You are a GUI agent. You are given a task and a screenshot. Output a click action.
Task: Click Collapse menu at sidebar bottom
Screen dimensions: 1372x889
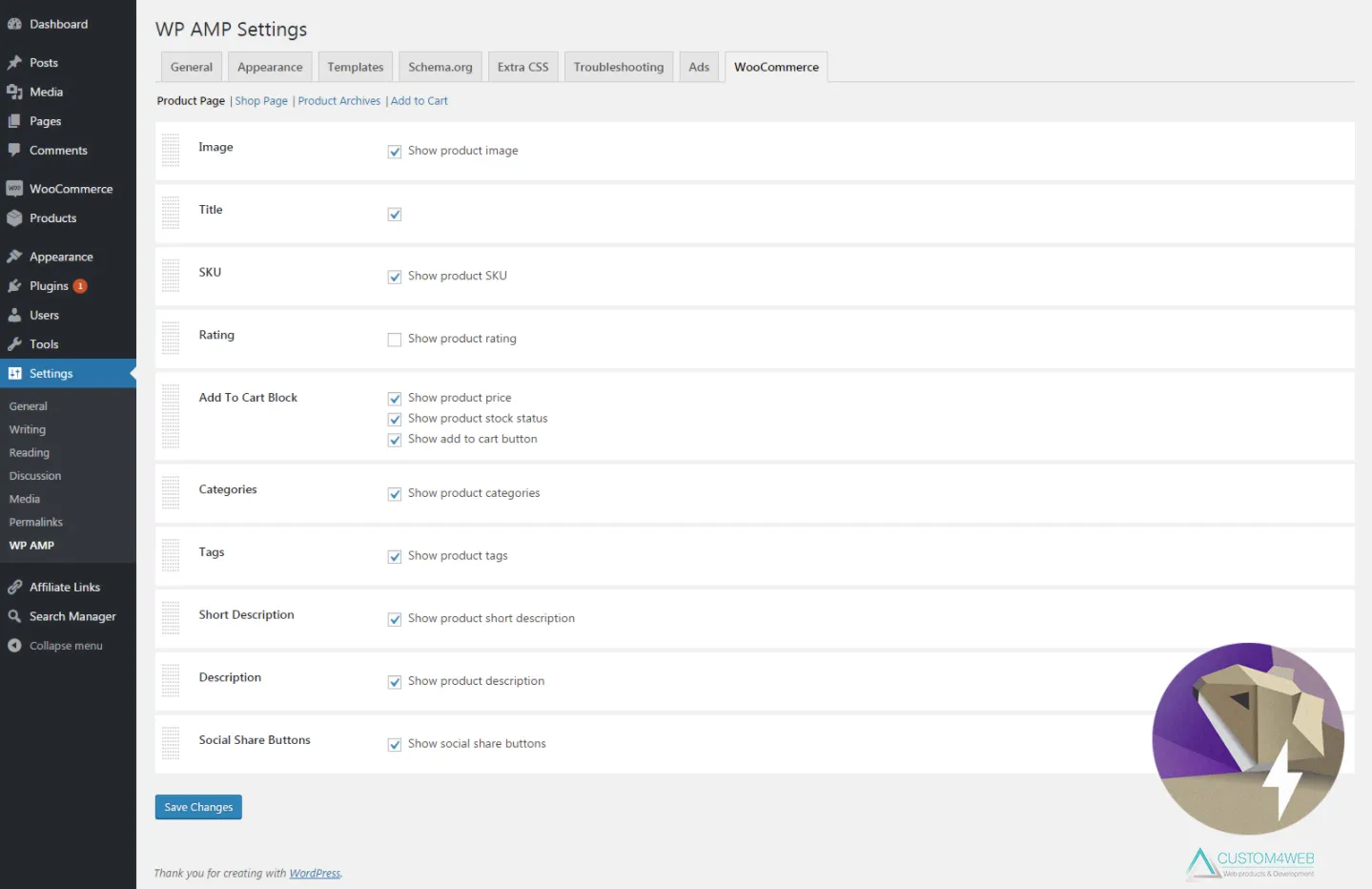click(63, 645)
